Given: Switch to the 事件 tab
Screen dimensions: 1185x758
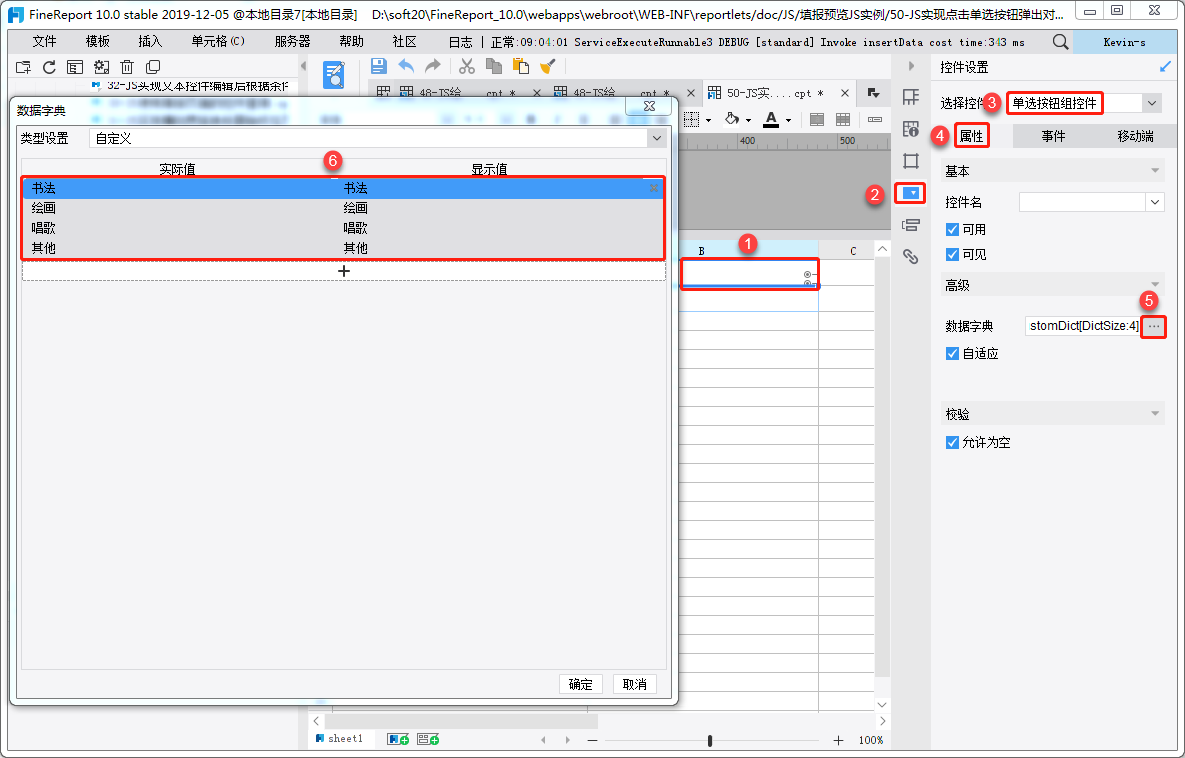Looking at the screenshot, I should click(x=1053, y=136).
